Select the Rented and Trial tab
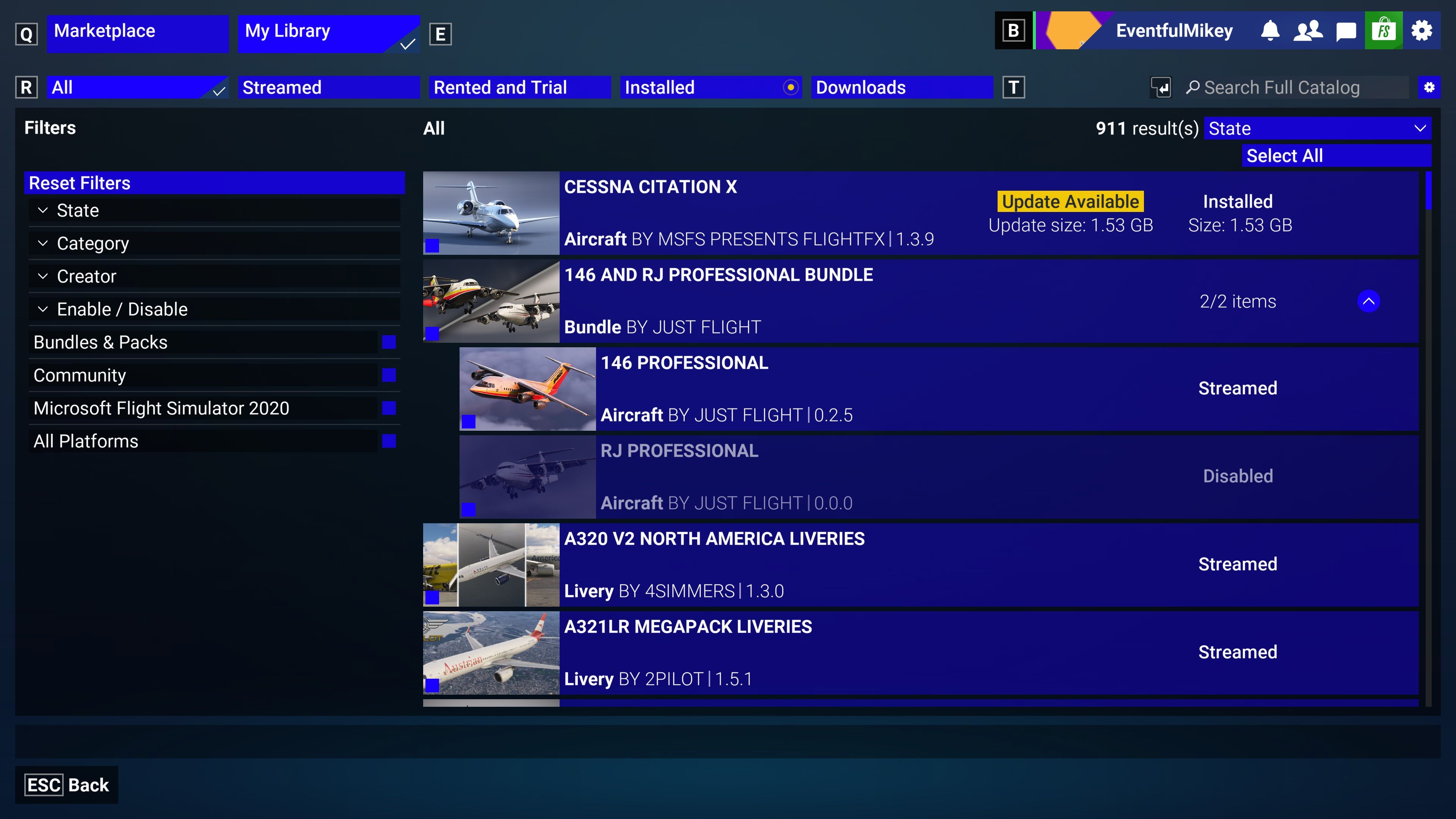This screenshot has width=1456, height=819. 519,88
